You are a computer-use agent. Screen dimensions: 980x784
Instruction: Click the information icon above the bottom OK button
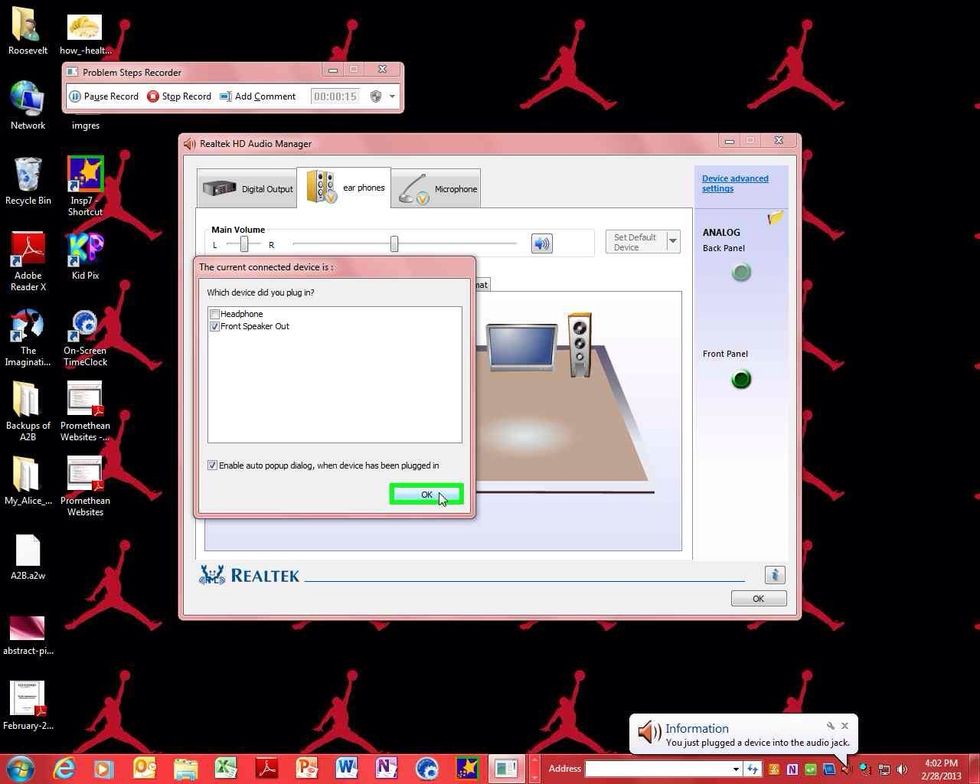[774, 574]
